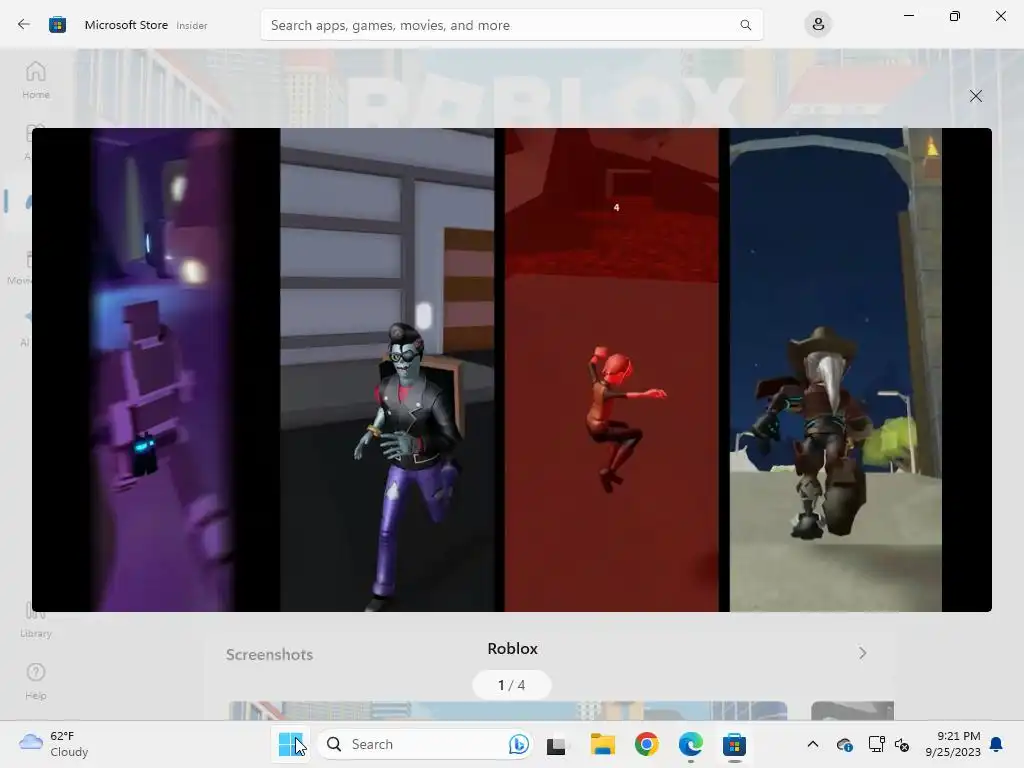Viewport: 1024px width, 768px height.
Task: Switch to Microsoft Store taskbar icon
Action: click(x=734, y=744)
